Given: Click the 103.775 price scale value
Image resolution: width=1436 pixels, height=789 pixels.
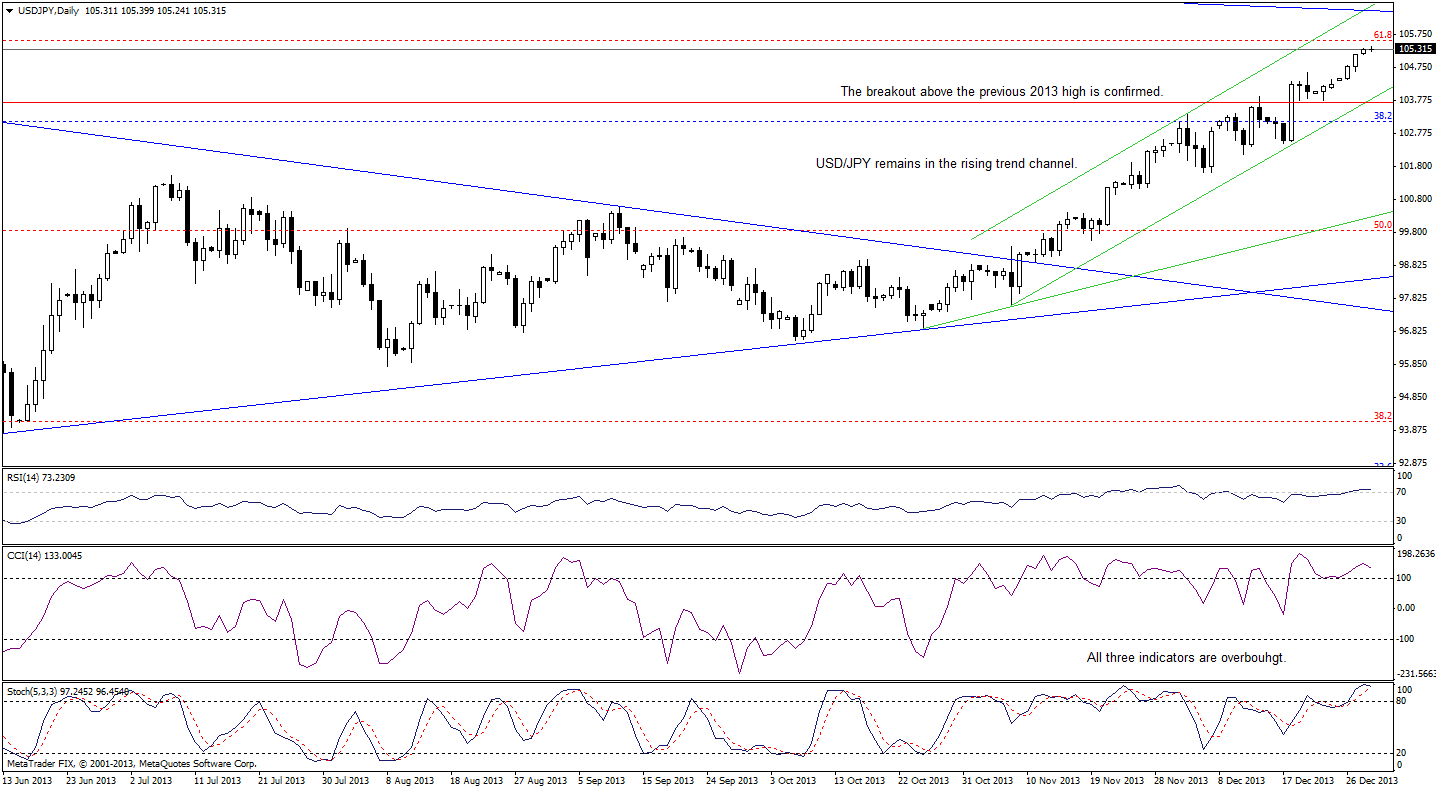Looking at the screenshot, I should [1415, 100].
